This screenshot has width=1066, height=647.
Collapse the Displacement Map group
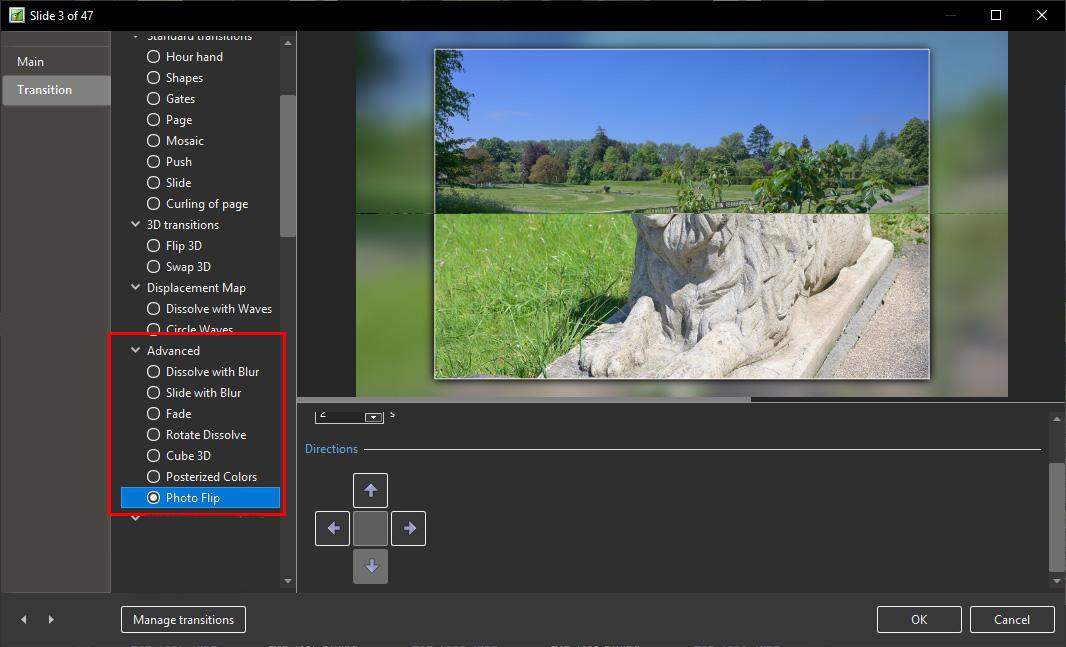[136, 288]
